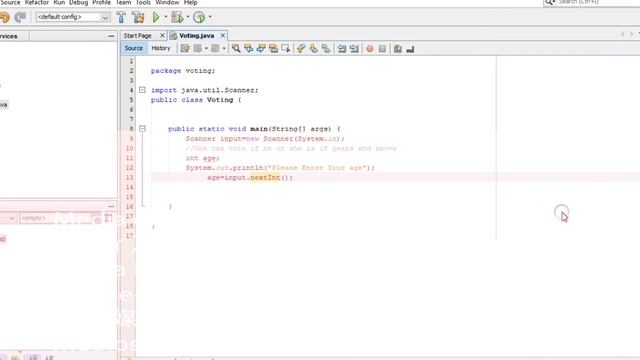The height and width of the screenshot is (360, 640).
Task: Minimize the Services panel with the dash icon
Action: coord(111,36)
